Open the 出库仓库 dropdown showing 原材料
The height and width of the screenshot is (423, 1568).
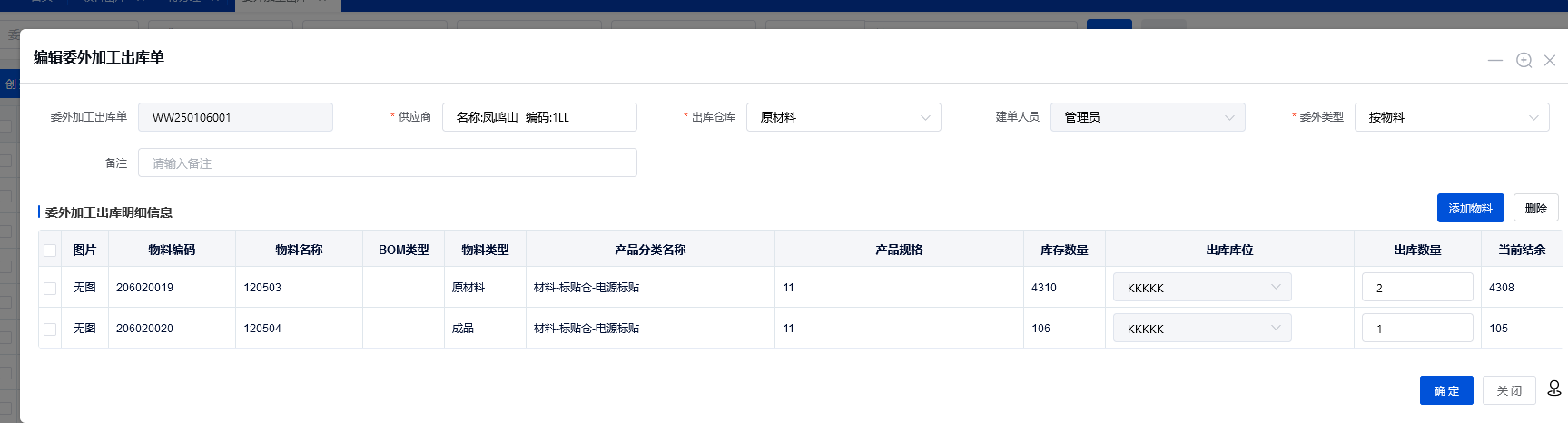tap(843, 117)
